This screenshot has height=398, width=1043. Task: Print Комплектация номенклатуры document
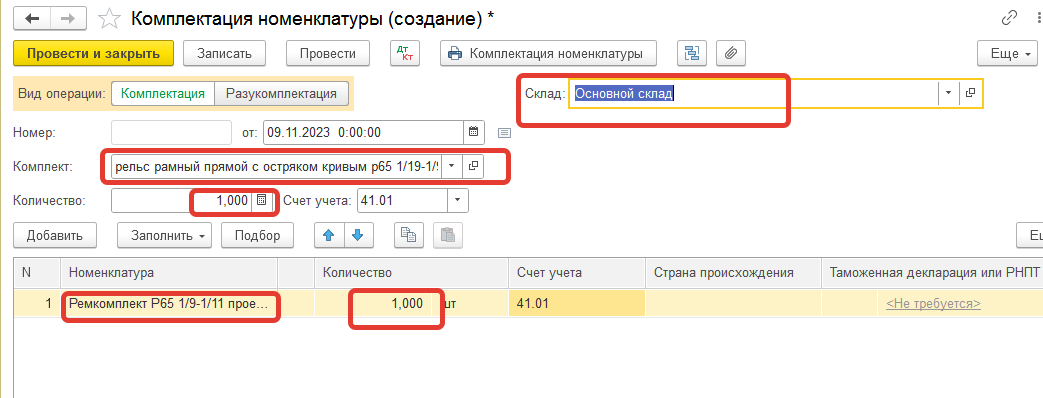548,54
